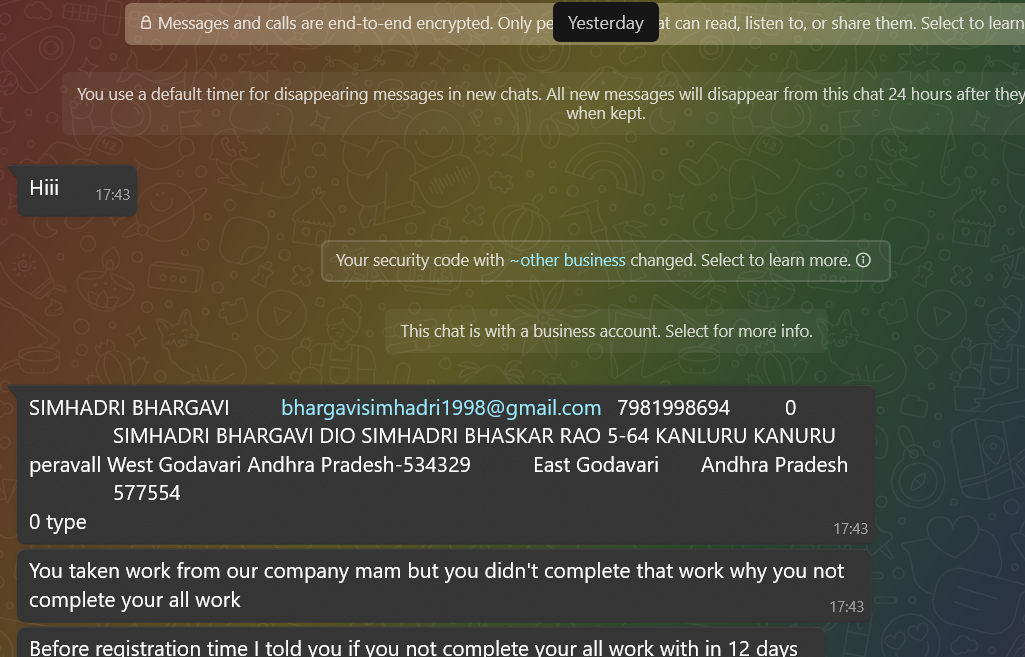The image size is (1025, 657).
Task: Select the end-to-end encrypted notice banner
Action: tap(575, 24)
